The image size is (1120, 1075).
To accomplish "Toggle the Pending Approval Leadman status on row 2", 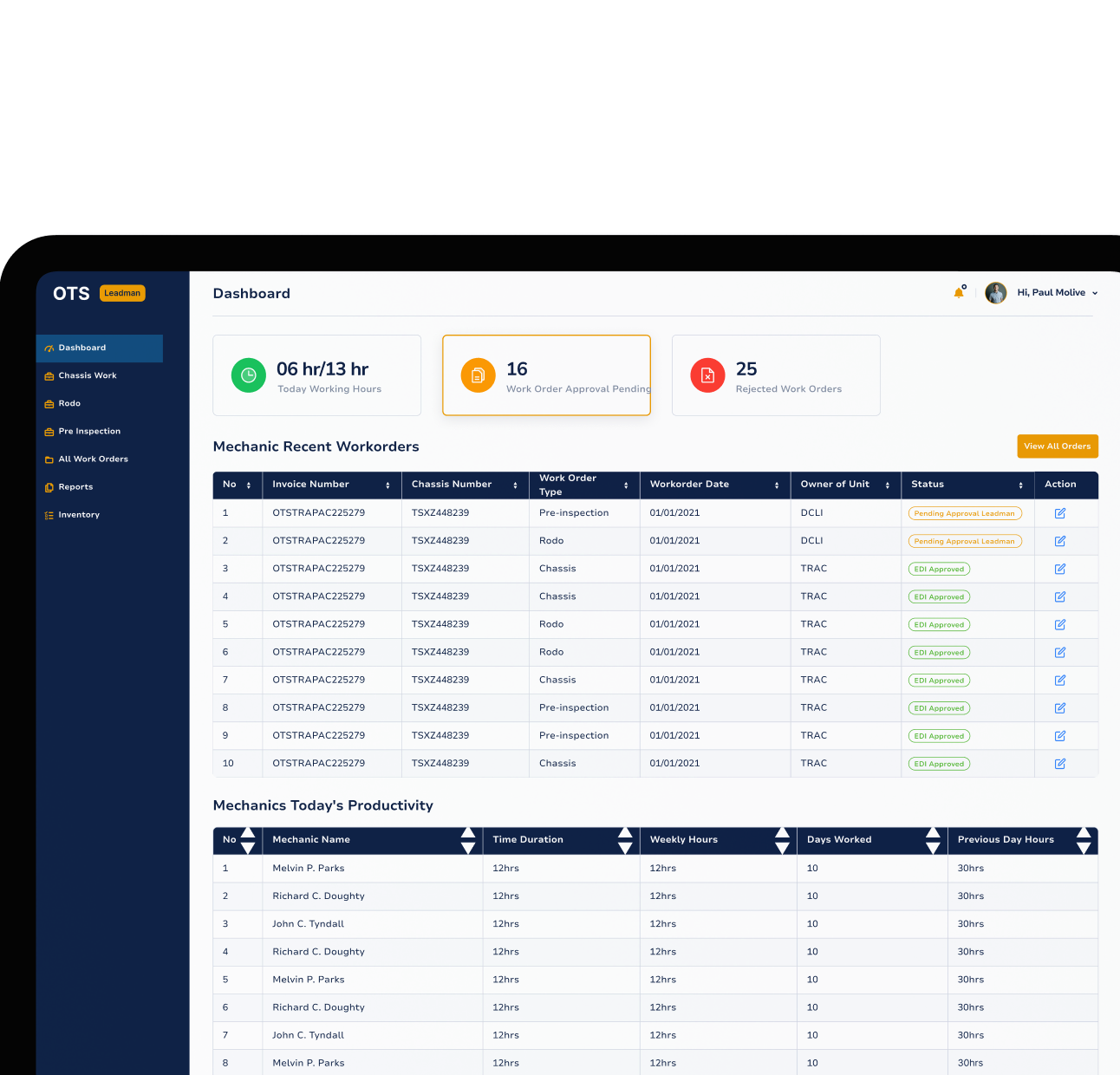I will 965,540.
